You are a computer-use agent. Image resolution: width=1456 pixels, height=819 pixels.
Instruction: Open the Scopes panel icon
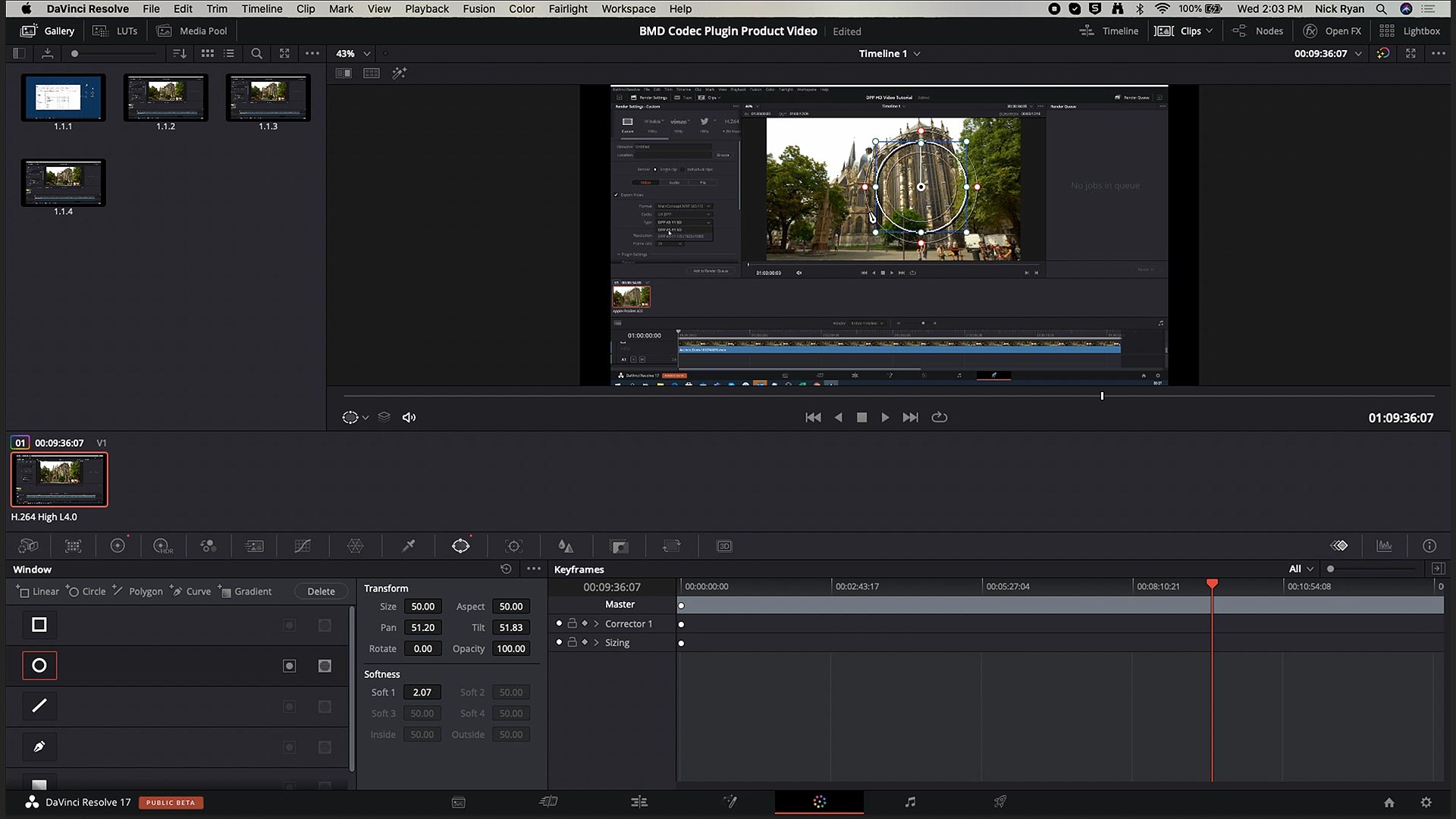click(1385, 546)
